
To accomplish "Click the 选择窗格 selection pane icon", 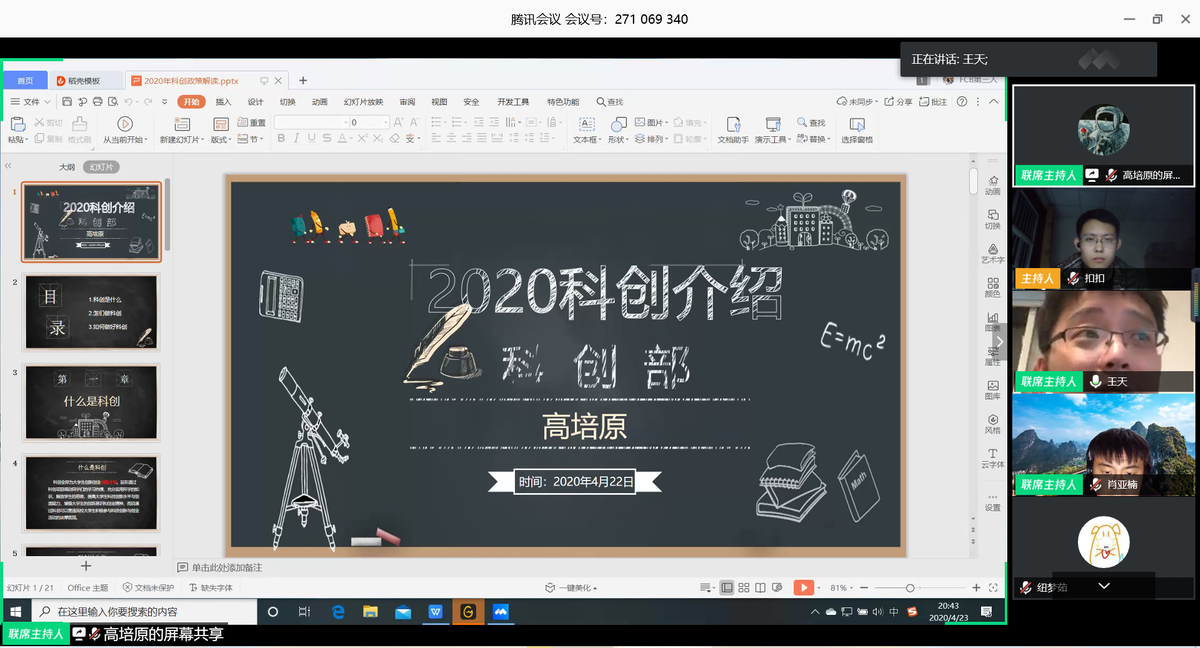I will tap(856, 124).
